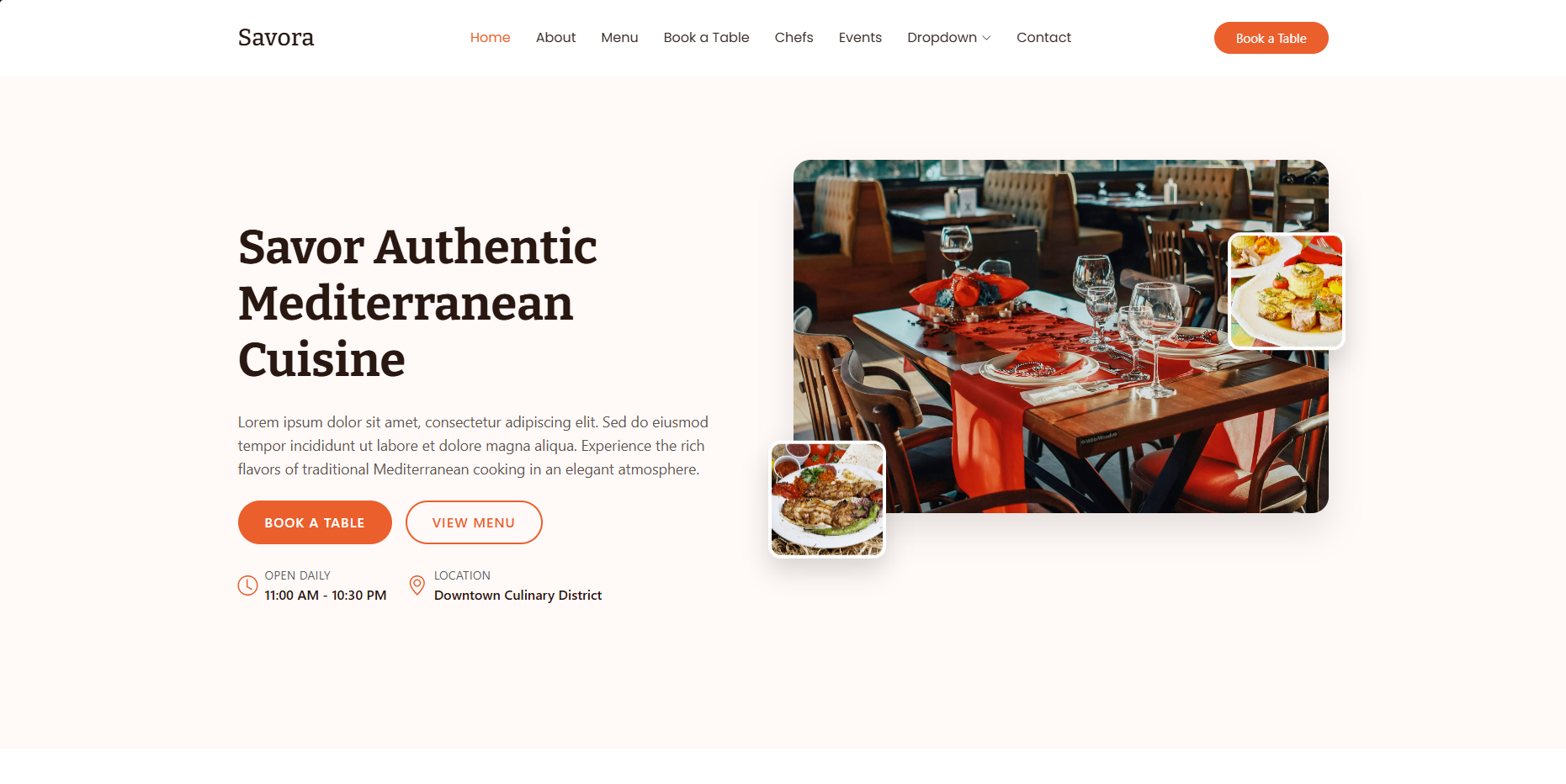Viewport: 1566px width, 784px height.
Task: Open Book a Table nav link
Action: [x=706, y=37]
